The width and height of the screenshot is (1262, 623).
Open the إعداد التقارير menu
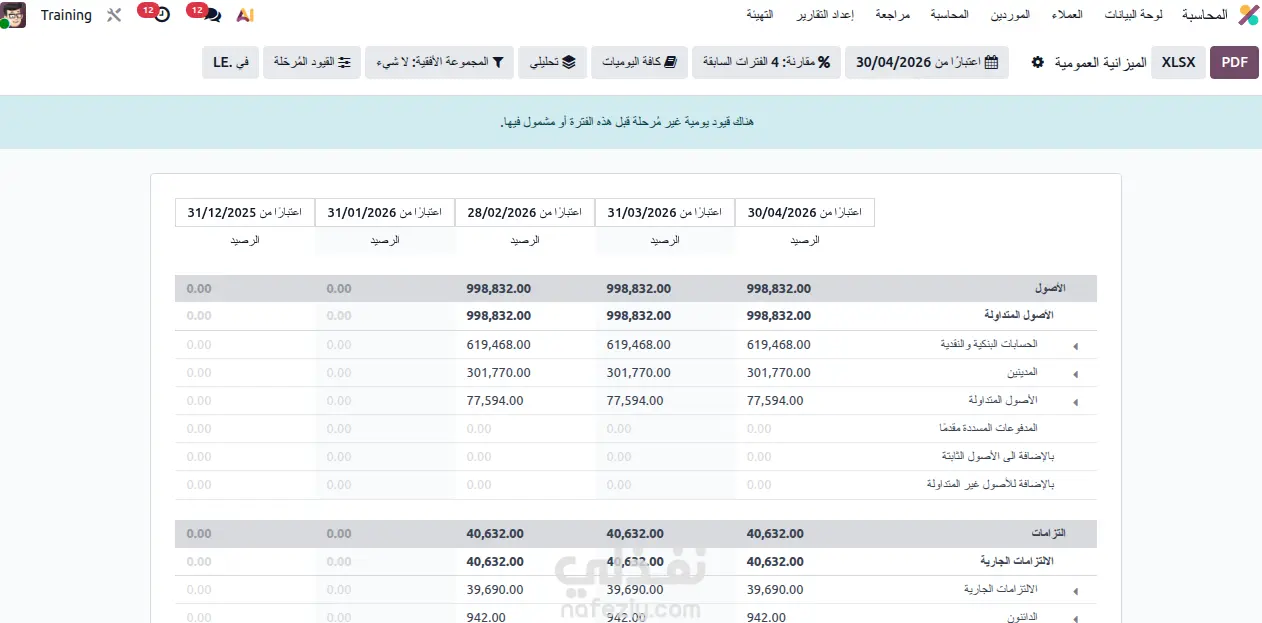825,15
